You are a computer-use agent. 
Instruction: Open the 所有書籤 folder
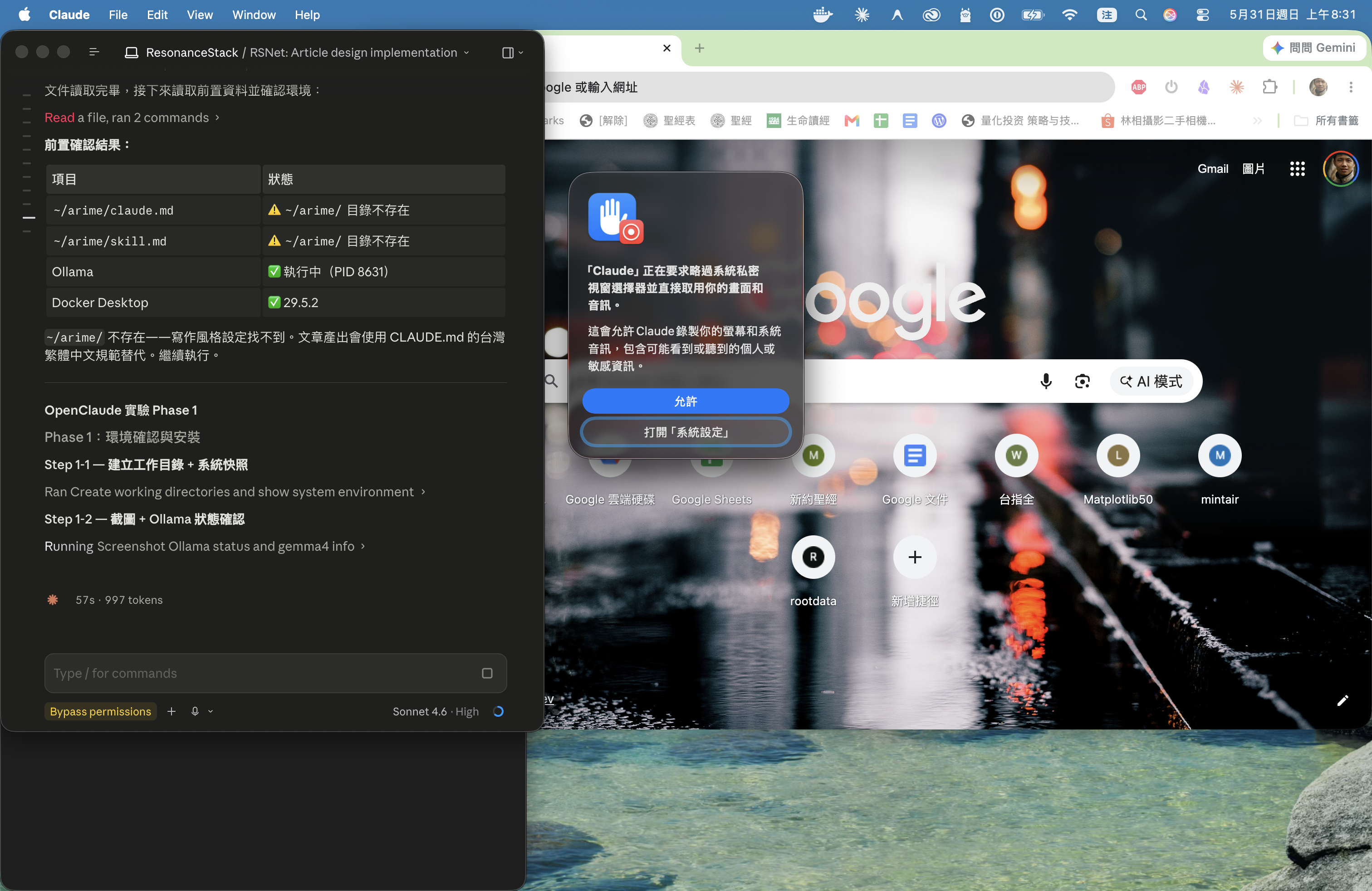pyautogui.click(x=1327, y=121)
